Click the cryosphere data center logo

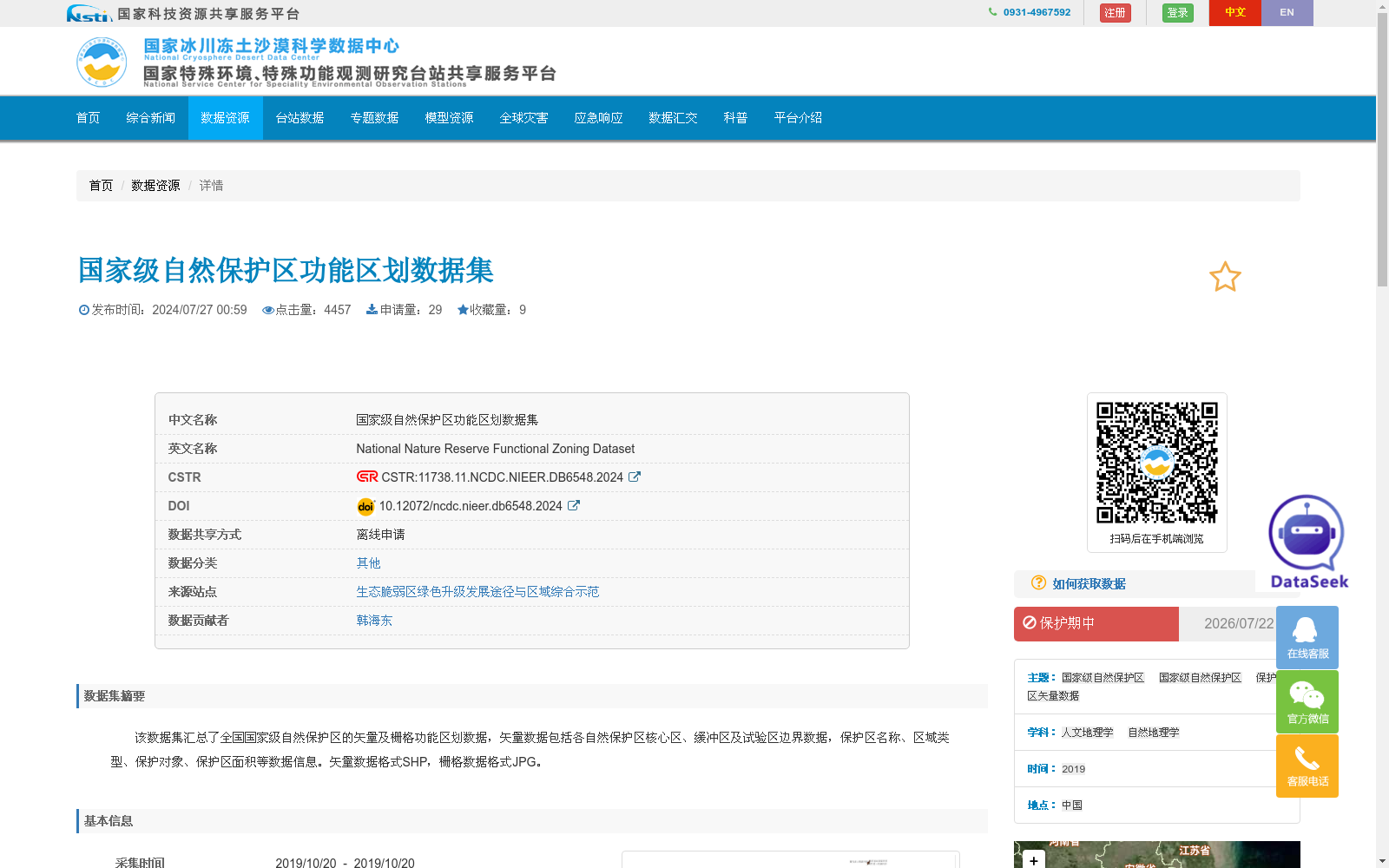coord(102,62)
